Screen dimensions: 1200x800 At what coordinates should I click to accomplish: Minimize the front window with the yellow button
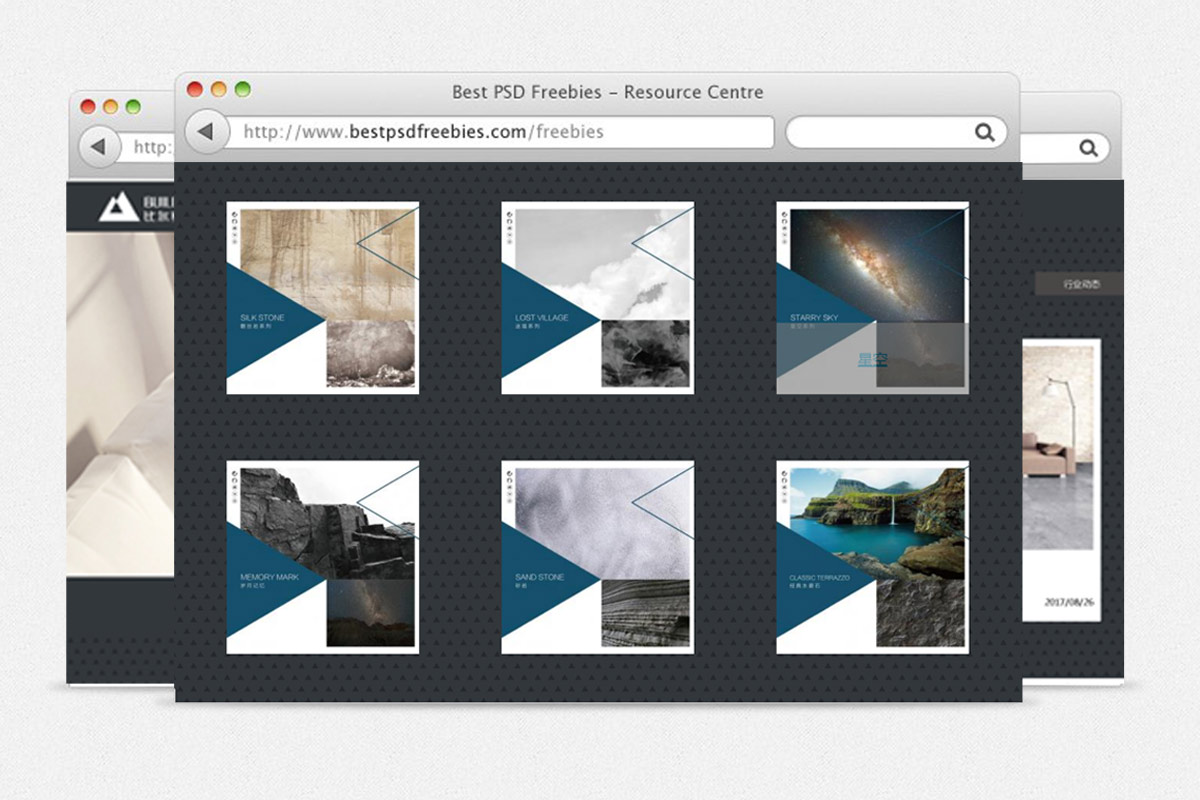[x=219, y=90]
